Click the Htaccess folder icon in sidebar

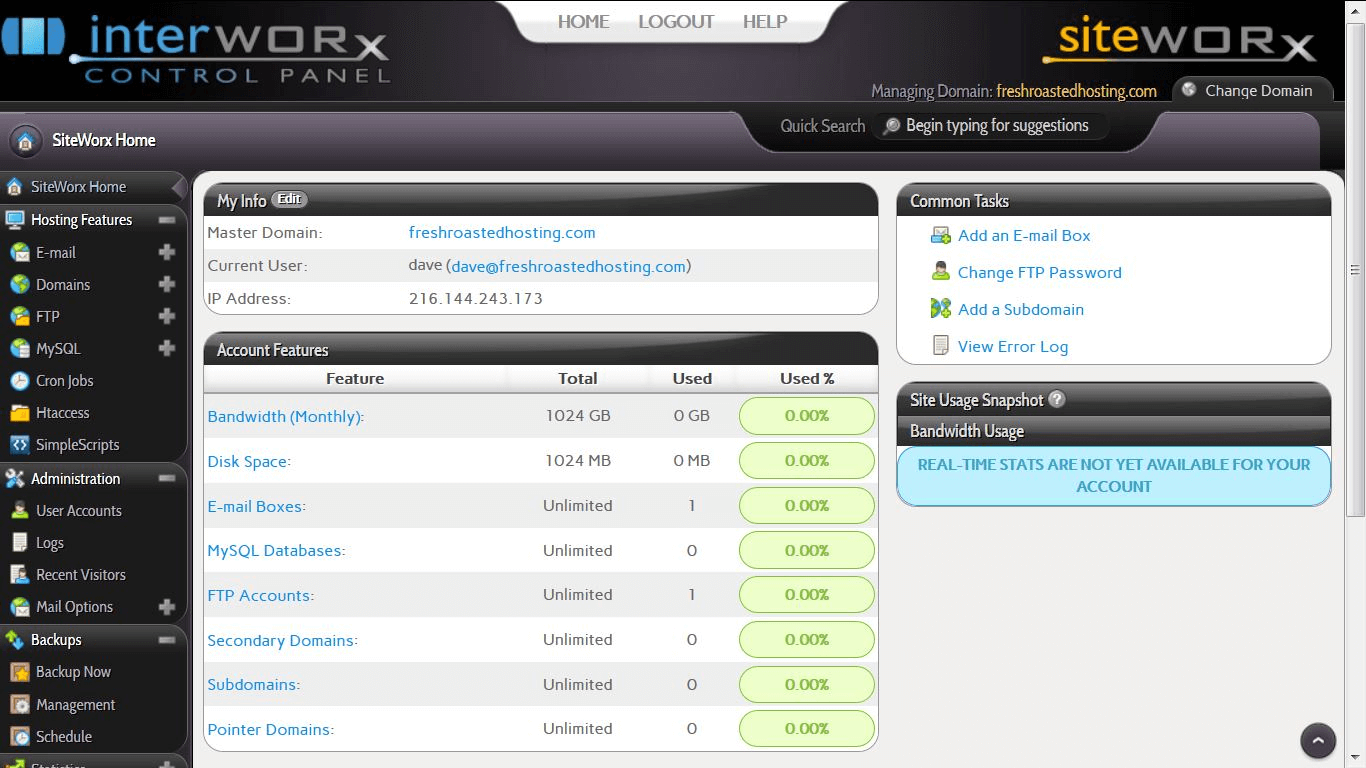pyautogui.click(x=19, y=413)
